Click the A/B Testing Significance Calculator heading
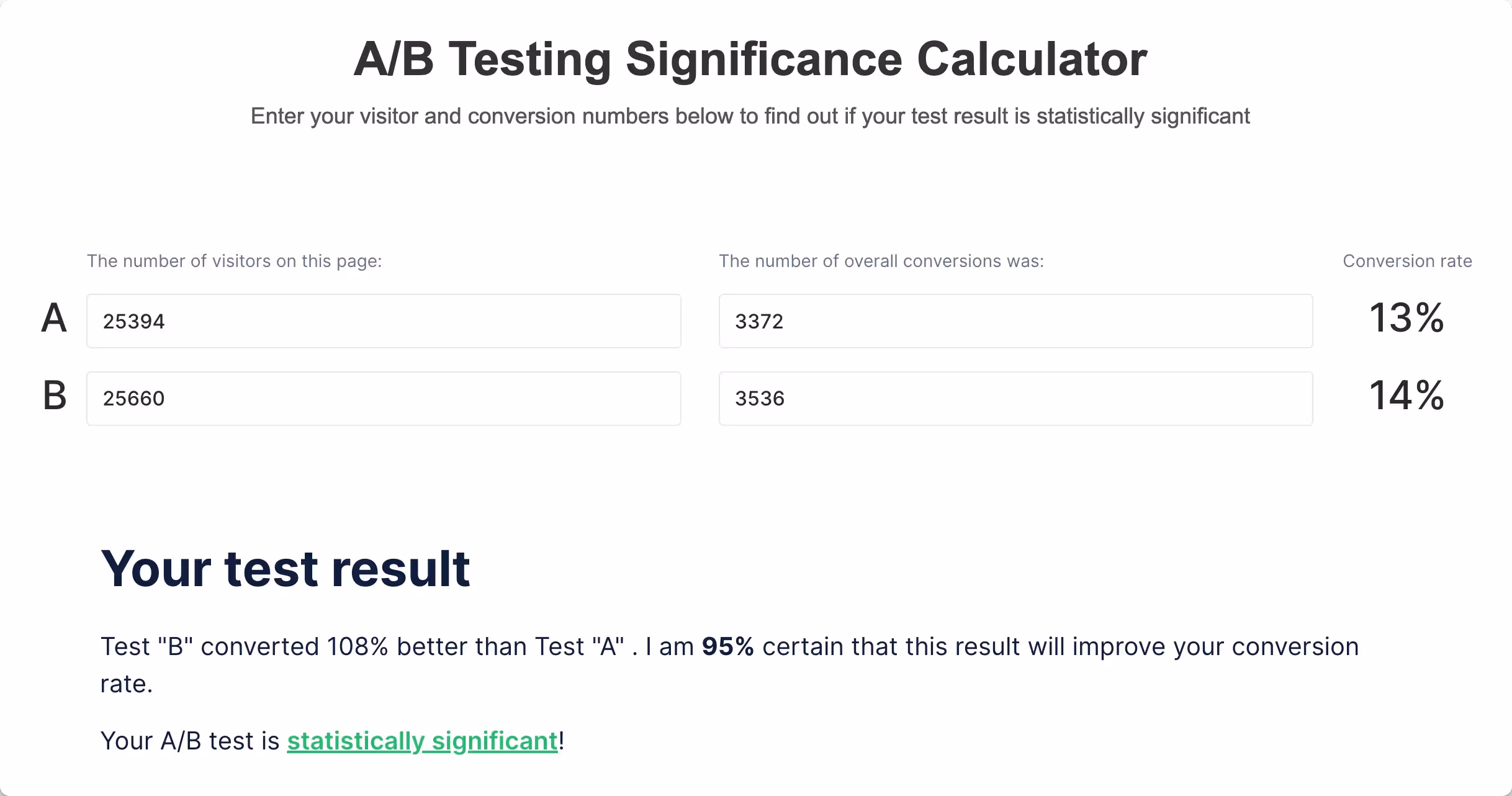This screenshot has height=796, width=1512. point(750,59)
